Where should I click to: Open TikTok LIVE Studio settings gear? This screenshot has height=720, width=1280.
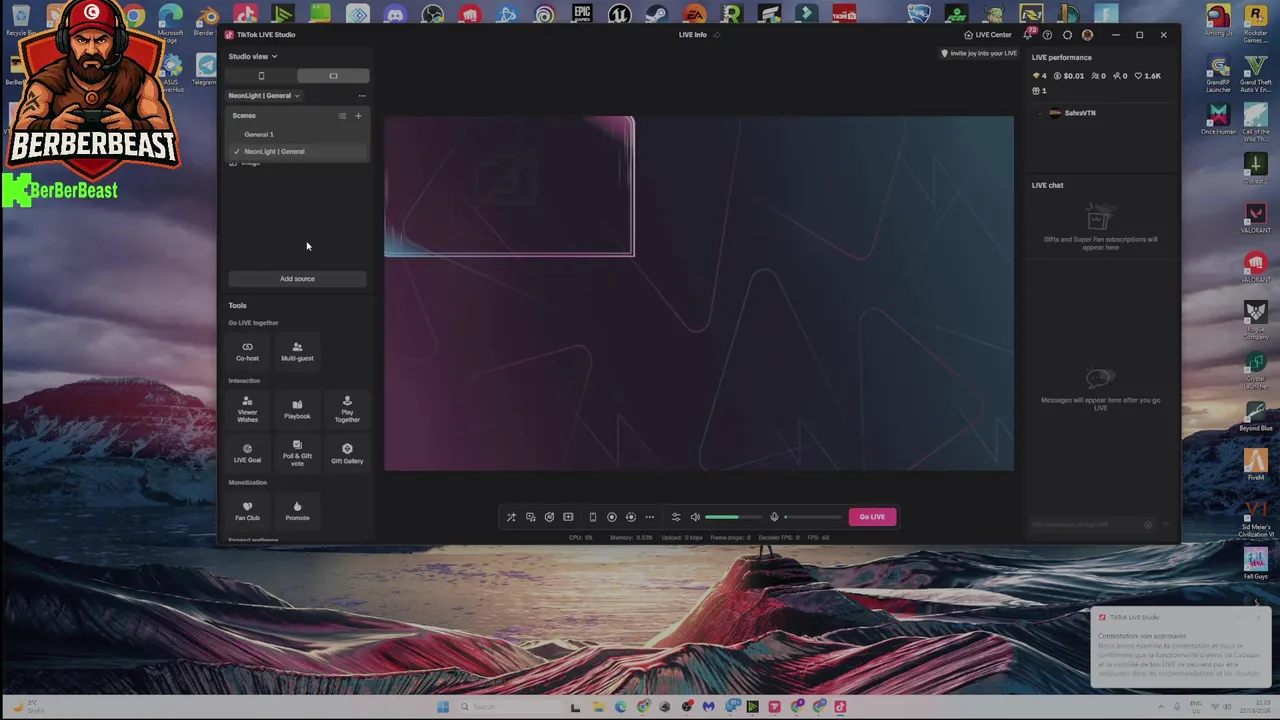(1067, 35)
